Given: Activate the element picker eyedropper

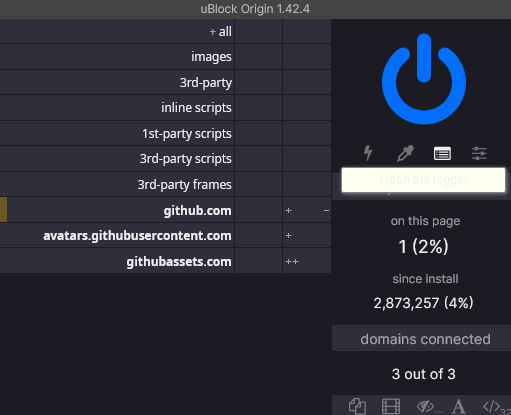Looking at the screenshot, I should tap(405, 153).
